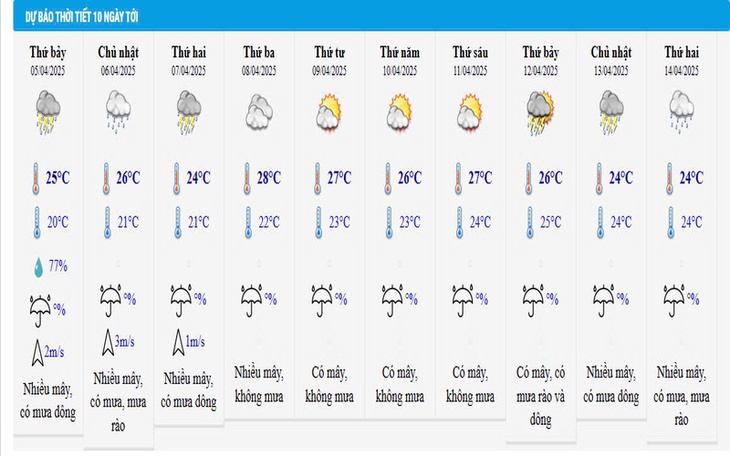Click the 1m/s wind speed value
Viewport: 730px width, 456px height.
pyautogui.click(x=195, y=342)
